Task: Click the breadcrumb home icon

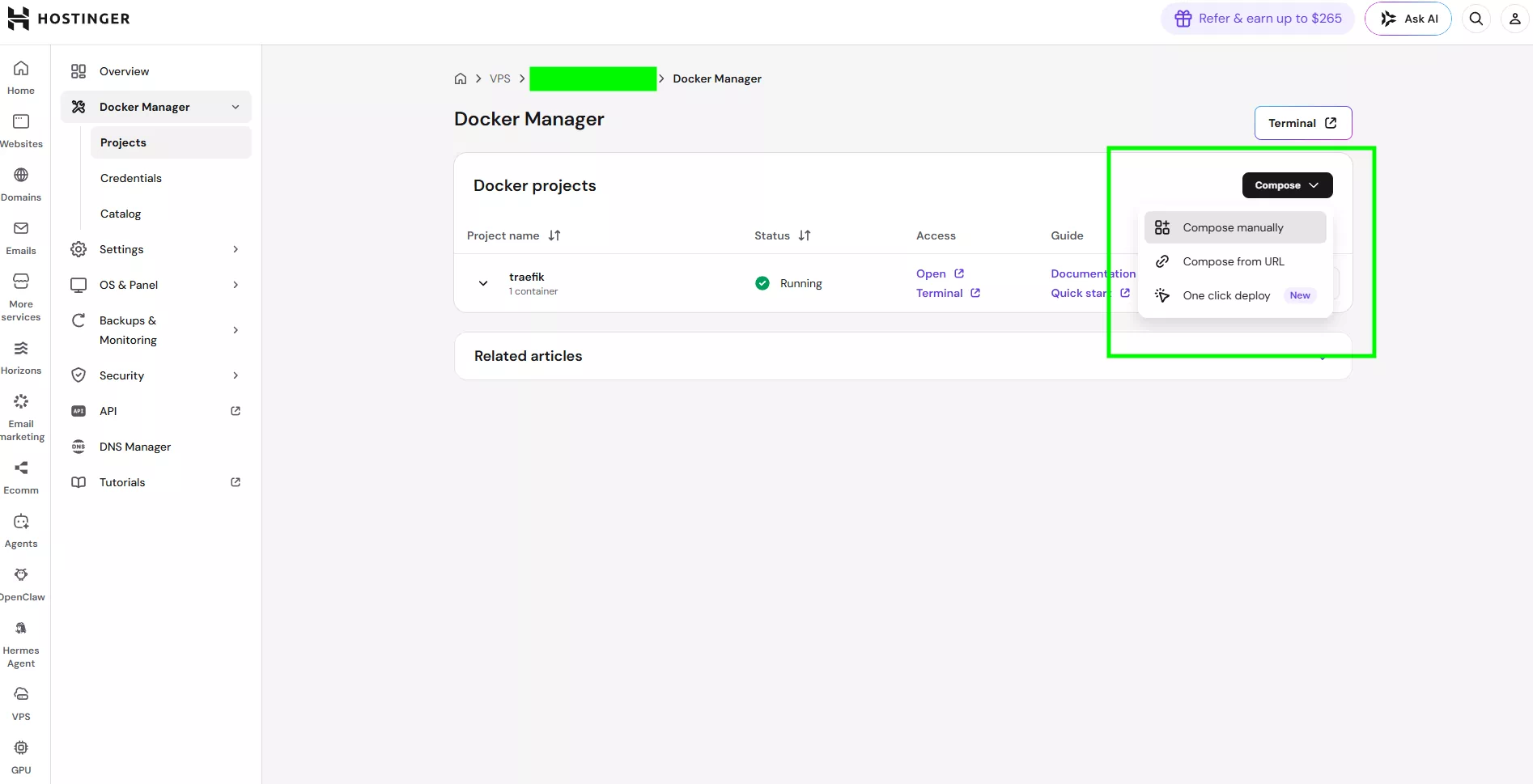Action: 461,78
